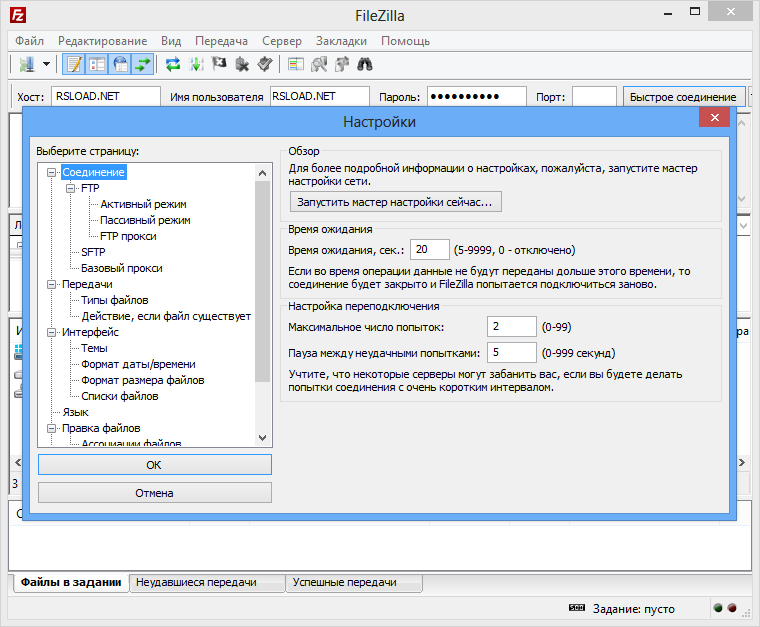Toggle message log display icon
760x627 pixels.
(x=74, y=64)
